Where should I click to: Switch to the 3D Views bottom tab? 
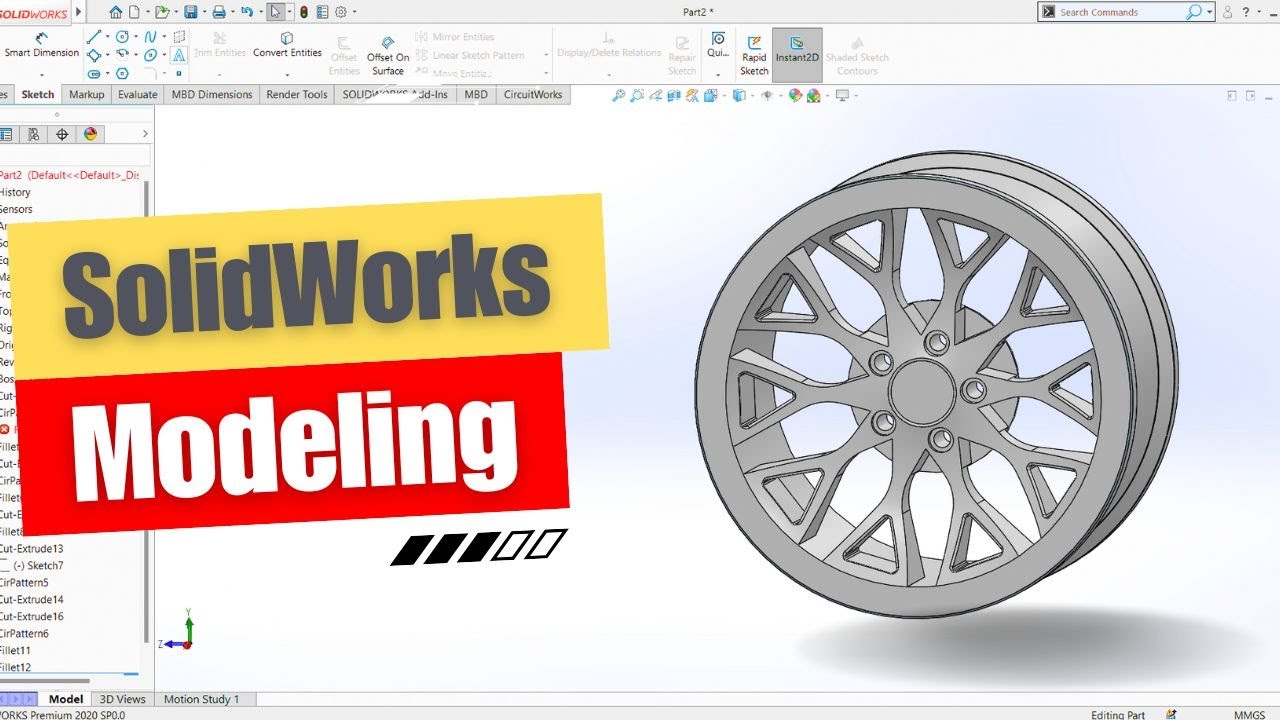[123, 699]
